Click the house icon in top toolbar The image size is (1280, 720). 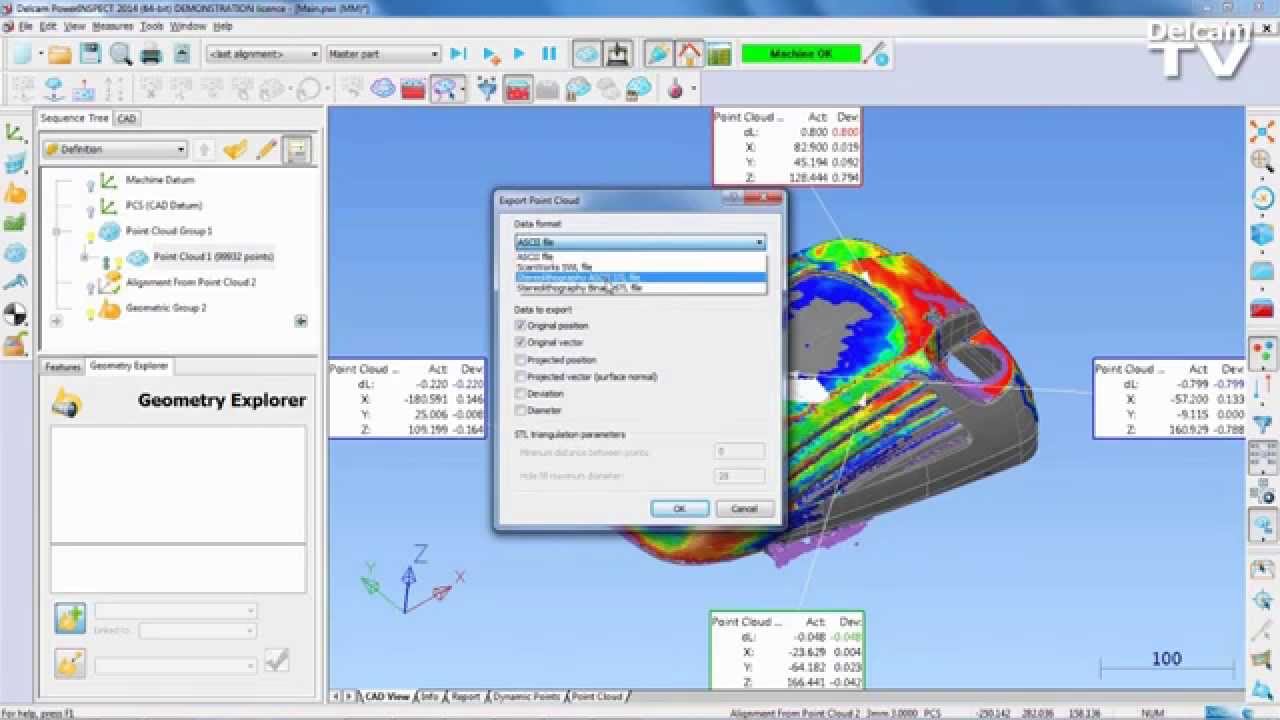688,54
